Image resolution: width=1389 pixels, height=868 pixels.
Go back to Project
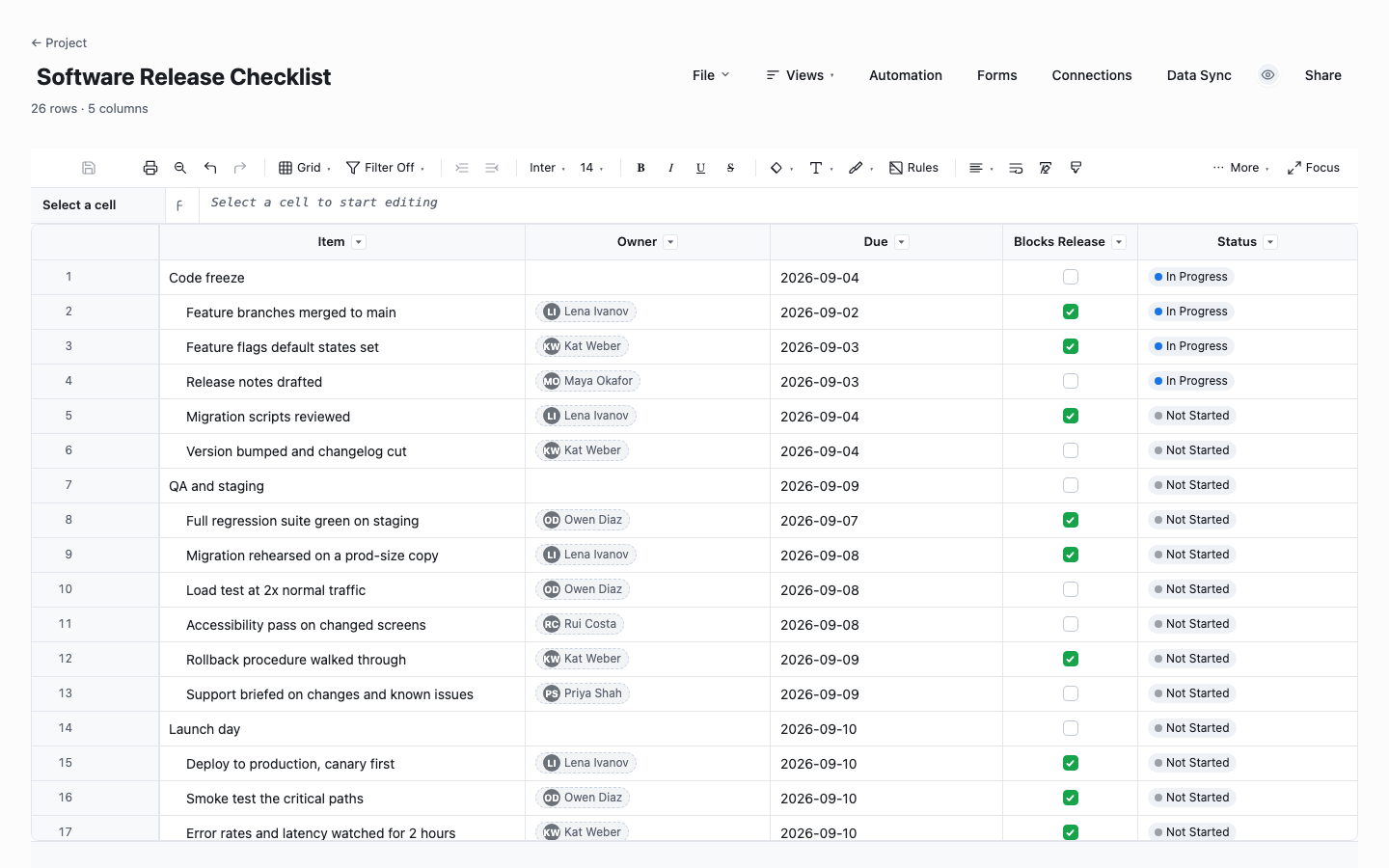point(59,42)
